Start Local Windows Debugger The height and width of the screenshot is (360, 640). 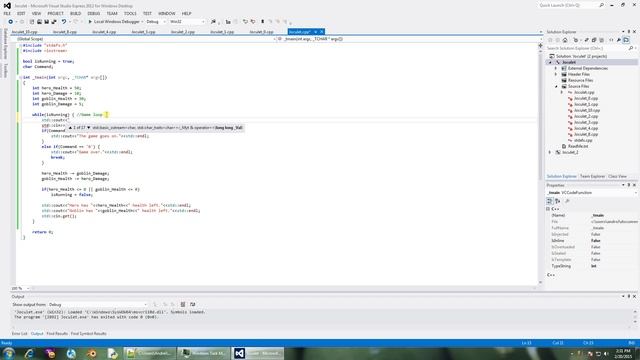coord(114,22)
